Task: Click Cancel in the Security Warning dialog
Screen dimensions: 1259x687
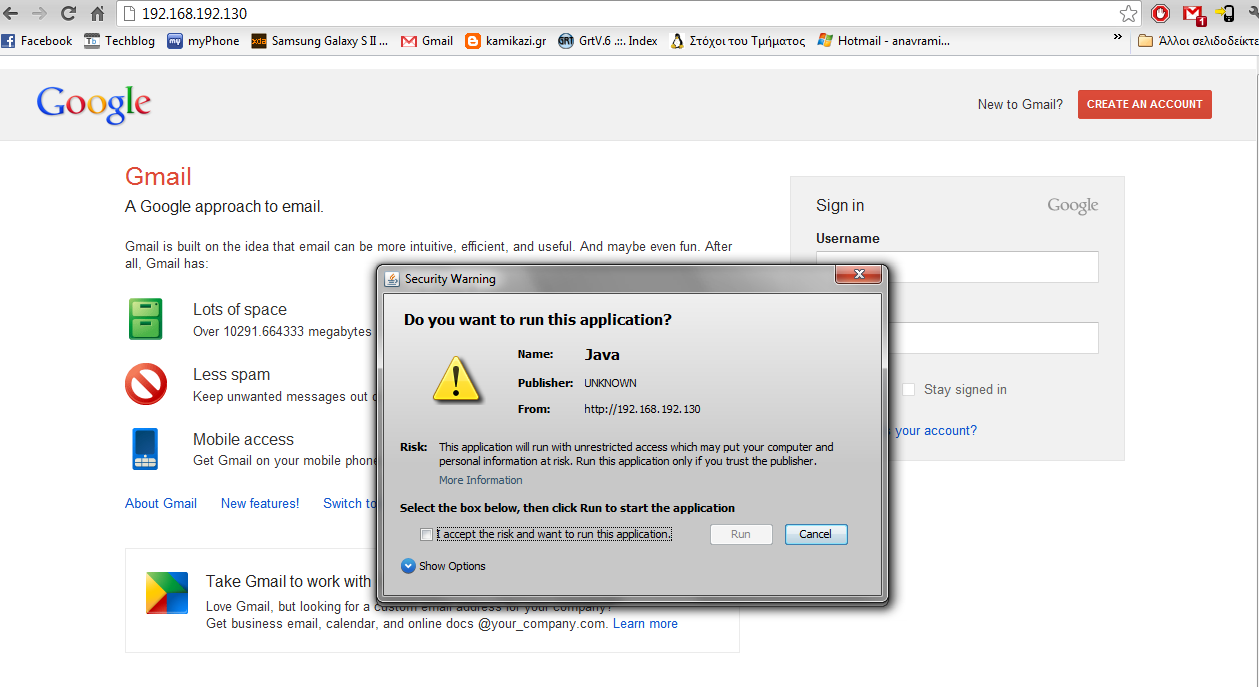Action: [x=816, y=534]
